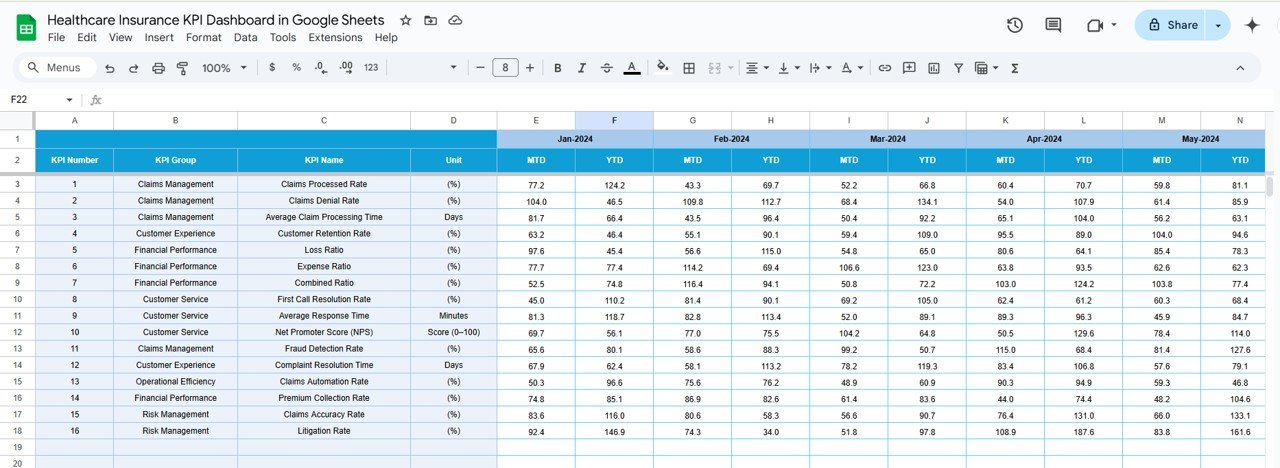Increase font size with plus button
The width and height of the screenshot is (1280, 468).
point(530,68)
